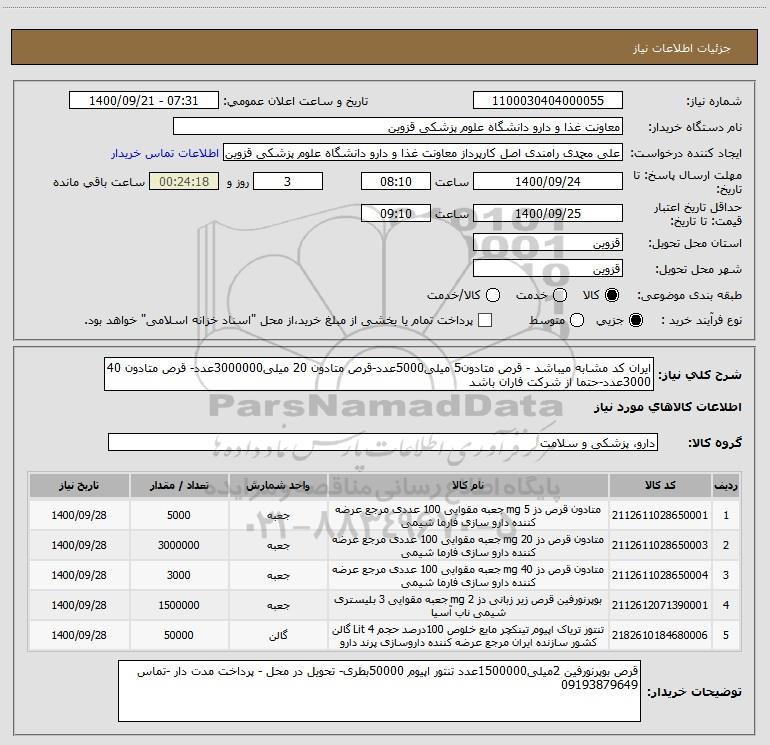This screenshot has height=745, width=770.
Task: Click the جزئیات اطلاعات نیاز page header
Action: [682, 48]
